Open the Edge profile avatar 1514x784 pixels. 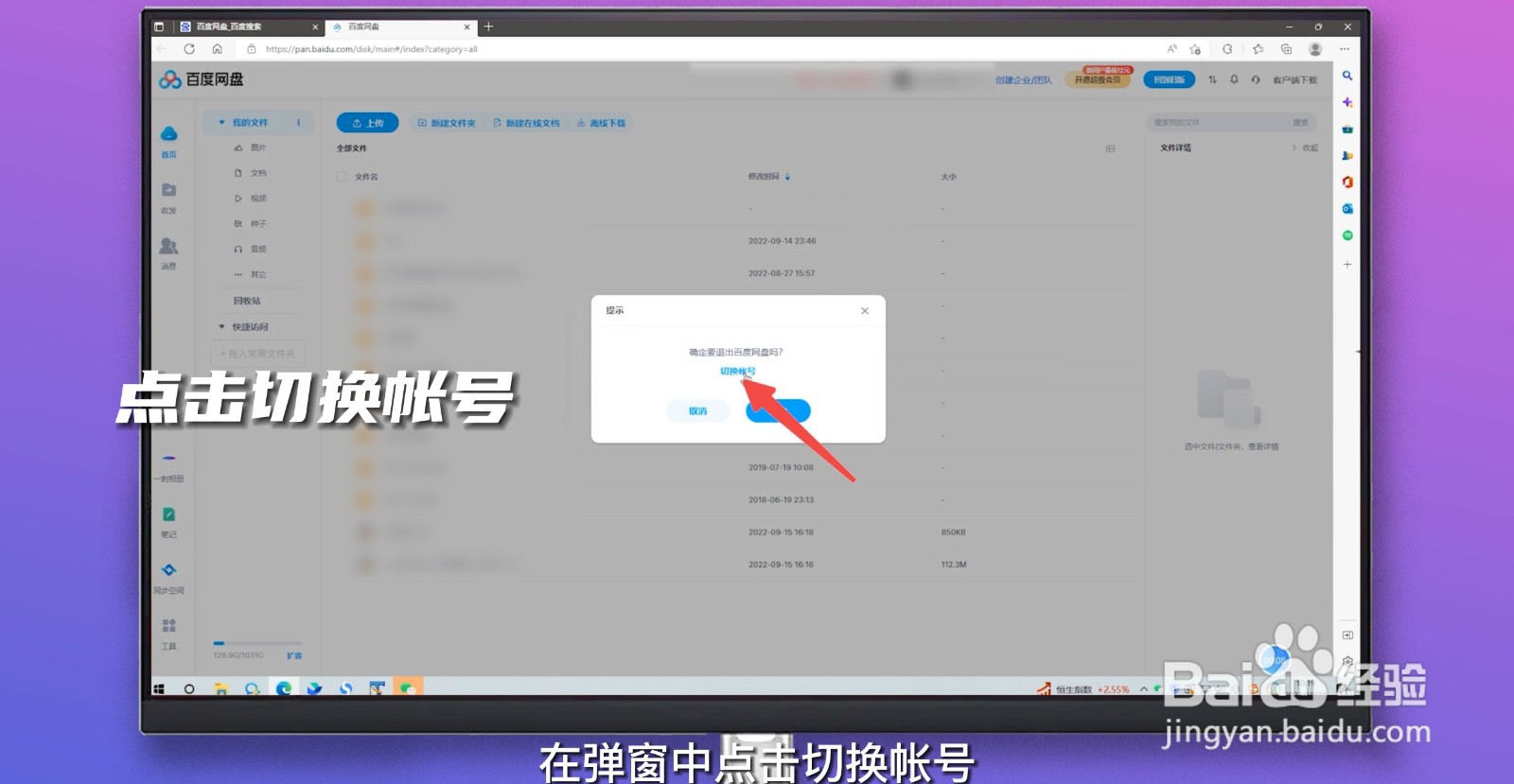1315,49
